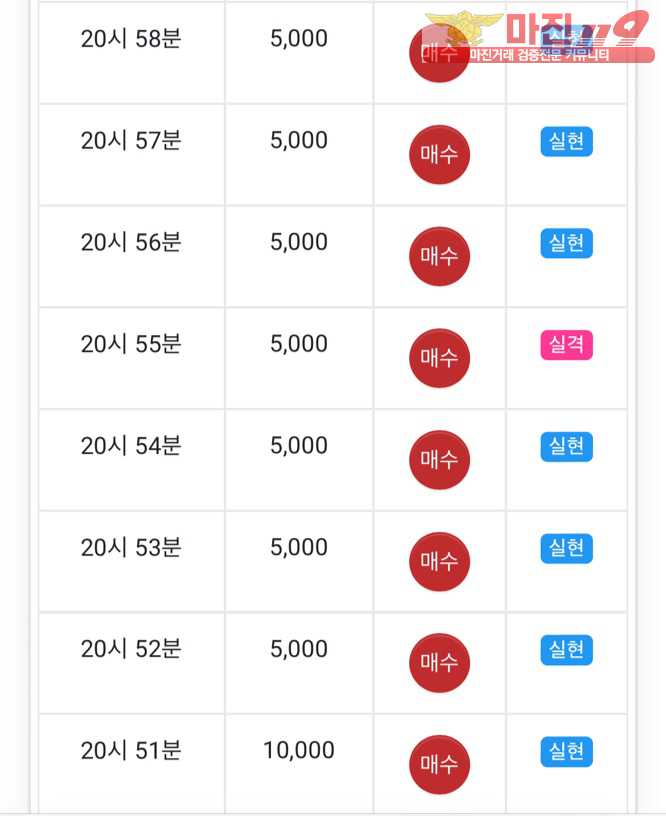Viewport: 666px width, 816px height.
Task: Select the 20시 51분 time cell
Action: point(131,751)
